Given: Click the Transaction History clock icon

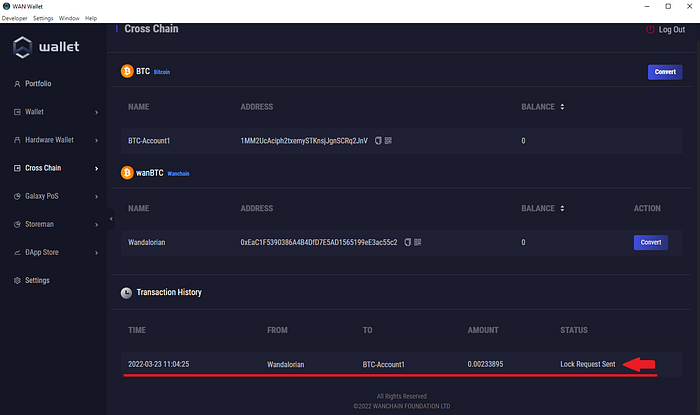Looking at the screenshot, I should pyautogui.click(x=127, y=293).
